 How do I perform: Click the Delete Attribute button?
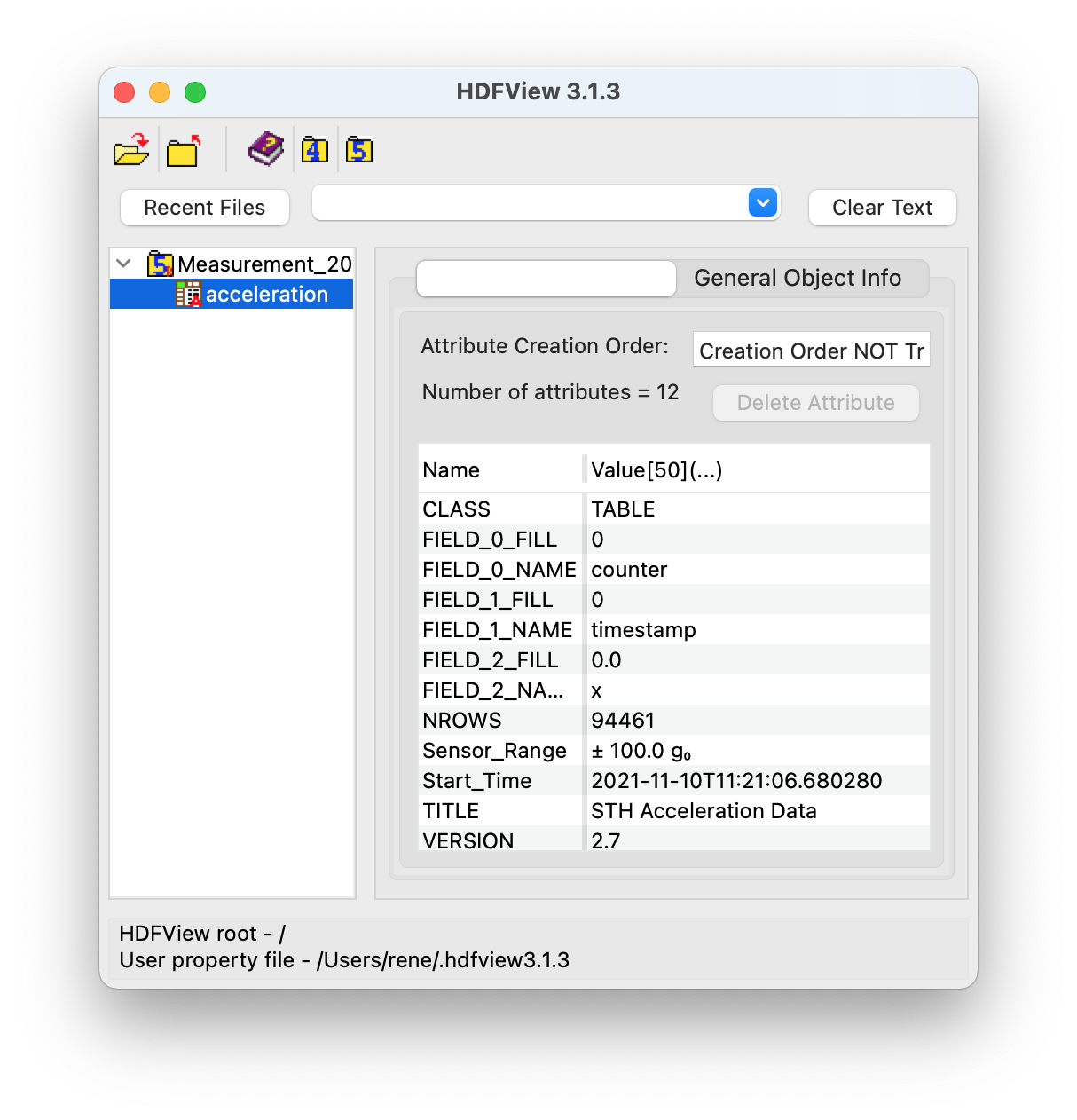815,402
